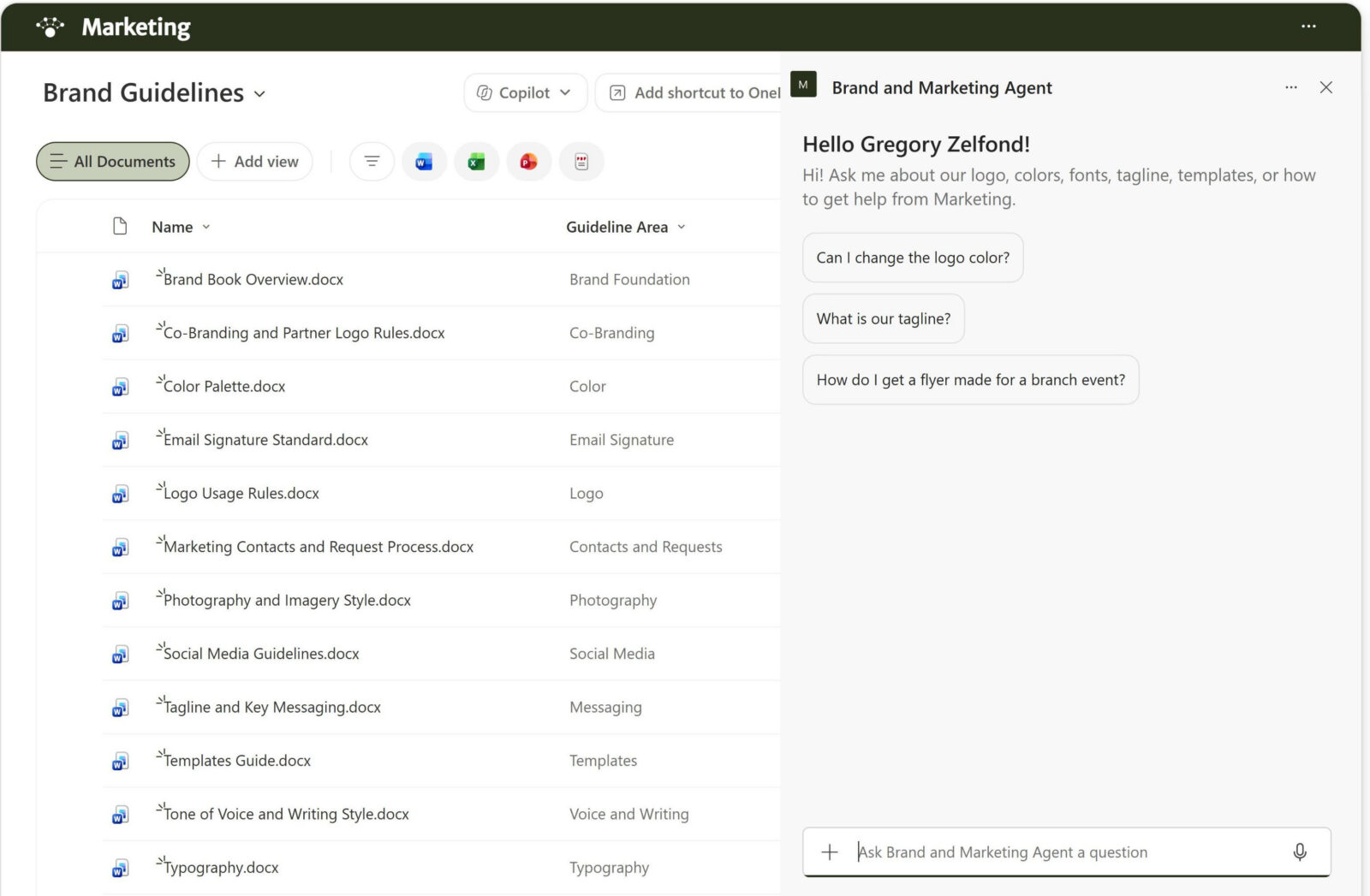Filter by Excel files icon

(x=477, y=162)
